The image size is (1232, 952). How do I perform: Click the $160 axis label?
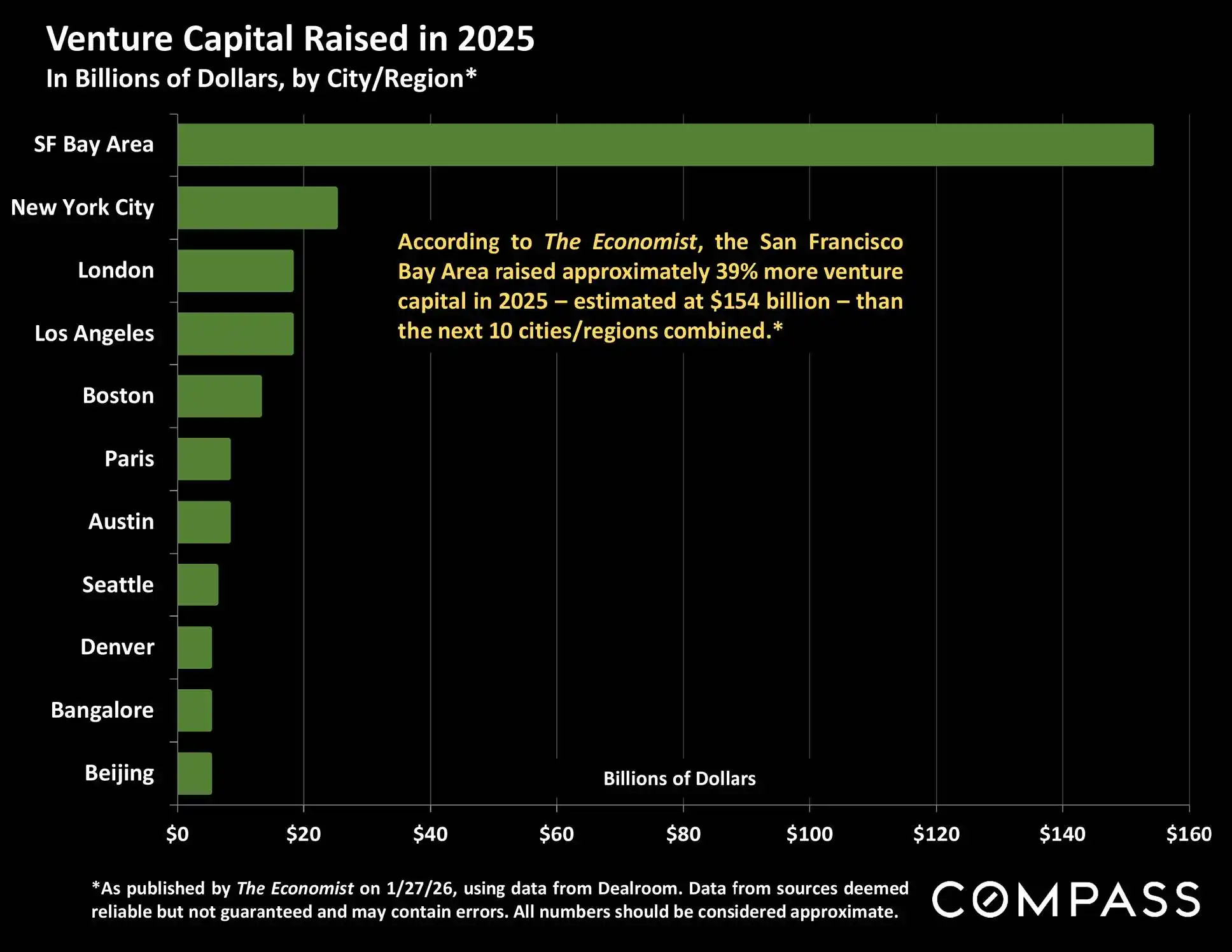point(1188,834)
